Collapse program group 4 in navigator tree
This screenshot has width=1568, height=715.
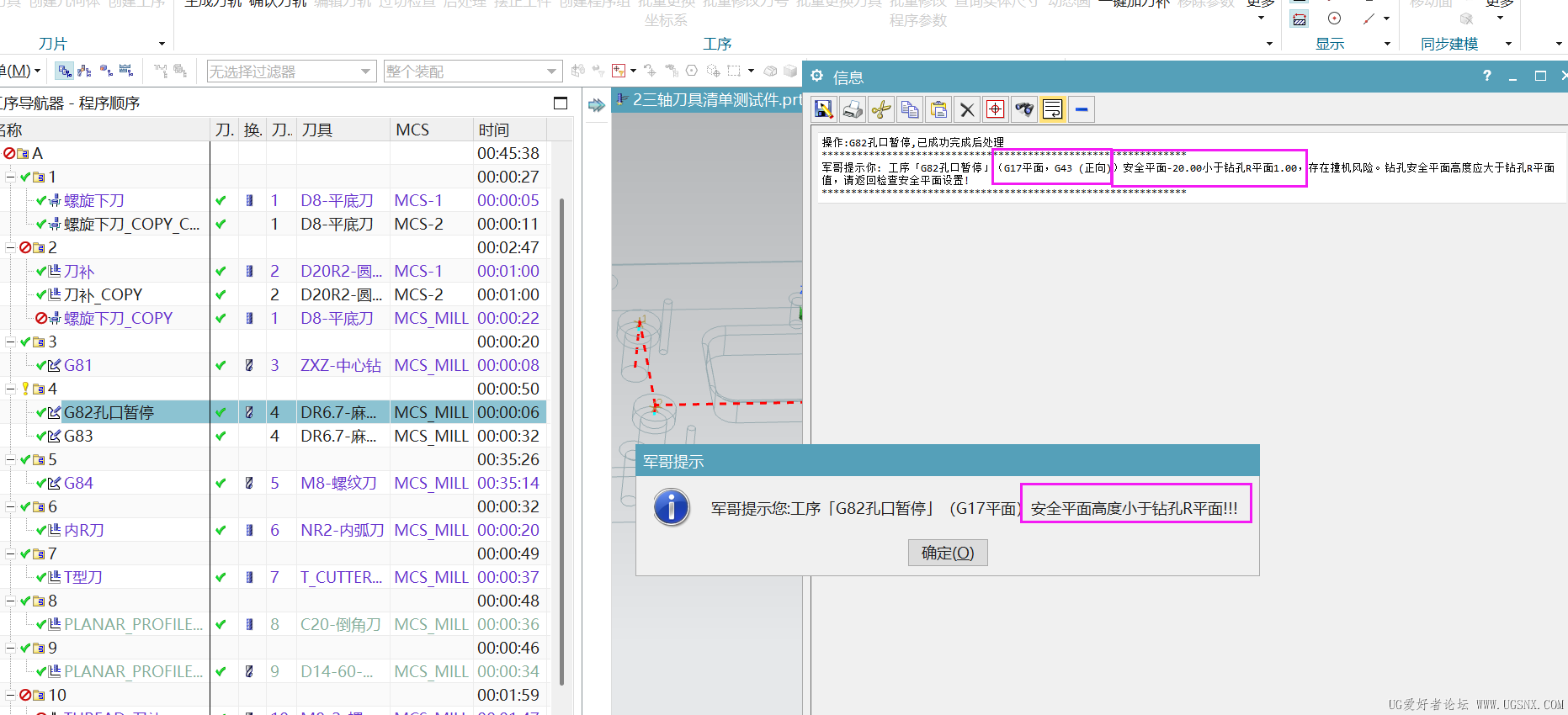11,389
